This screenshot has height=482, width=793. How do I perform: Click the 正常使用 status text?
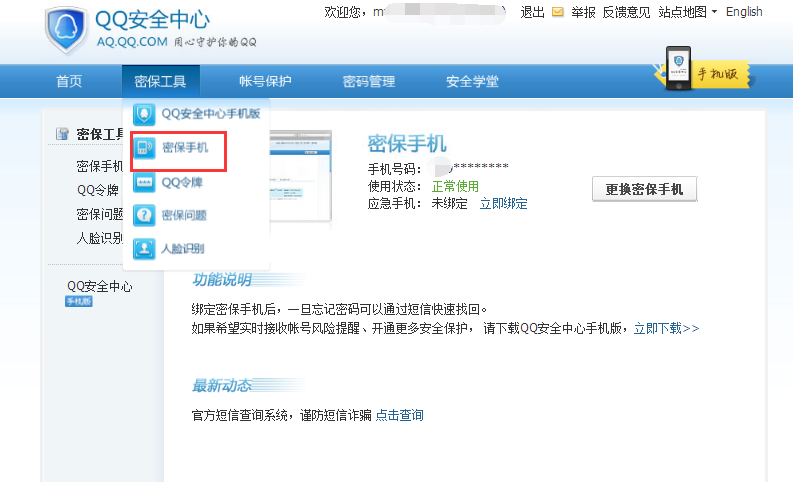coord(455,187)
